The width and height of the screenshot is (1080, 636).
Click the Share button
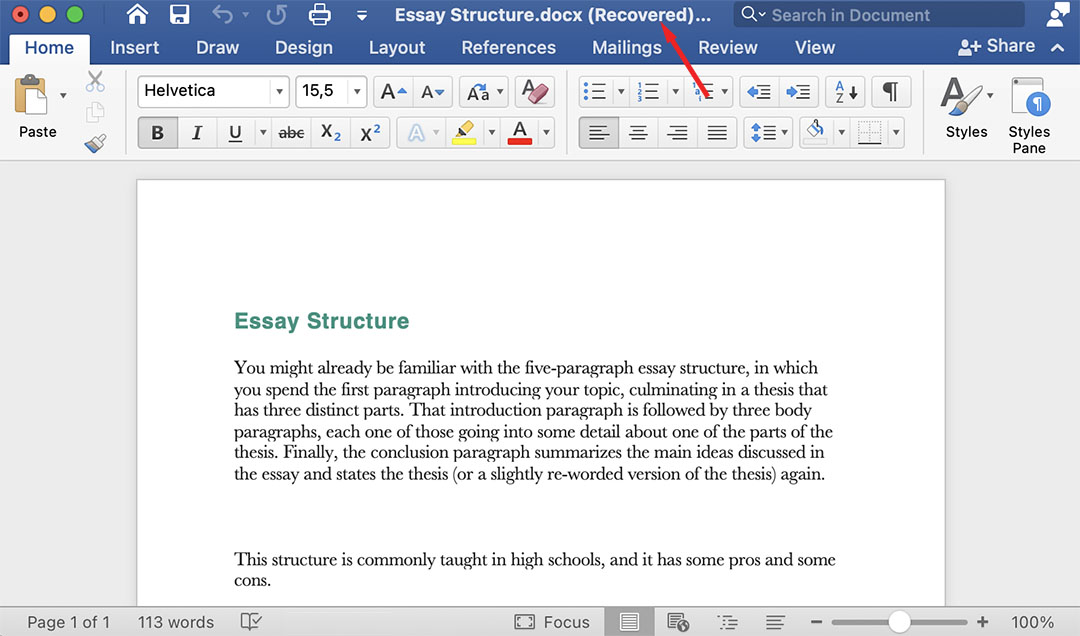(997, 46)
